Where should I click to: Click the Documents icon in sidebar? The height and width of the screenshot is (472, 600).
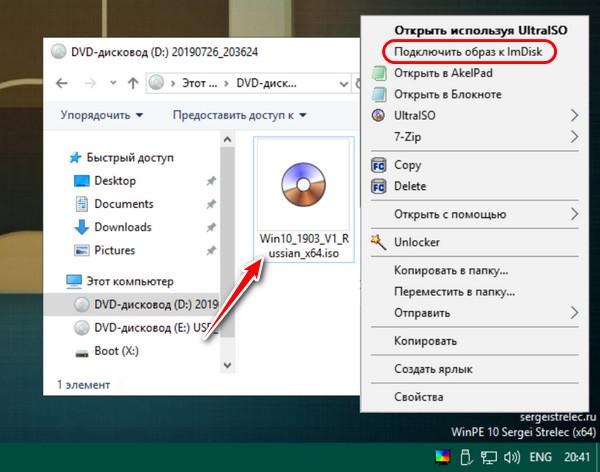(x=82, y=204)
